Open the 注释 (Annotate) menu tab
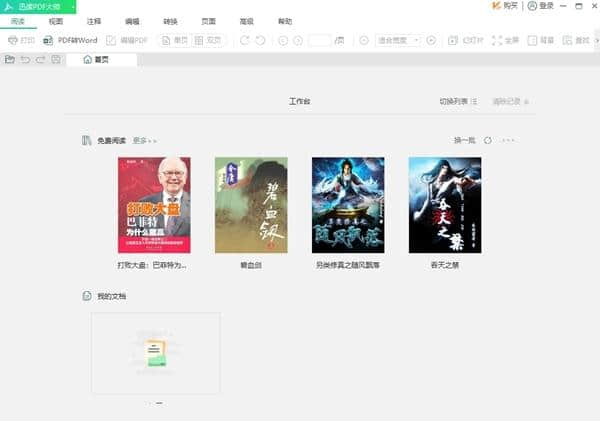Image resolution: width=600 pixels, height=421 pixels. tap(94, 21)
